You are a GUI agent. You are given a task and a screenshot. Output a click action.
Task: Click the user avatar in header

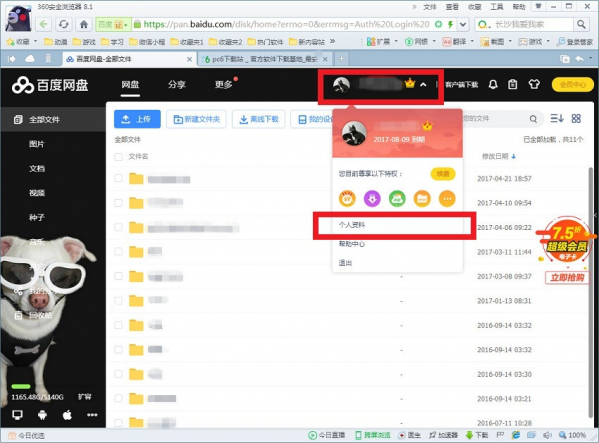[x=341, y=85]
